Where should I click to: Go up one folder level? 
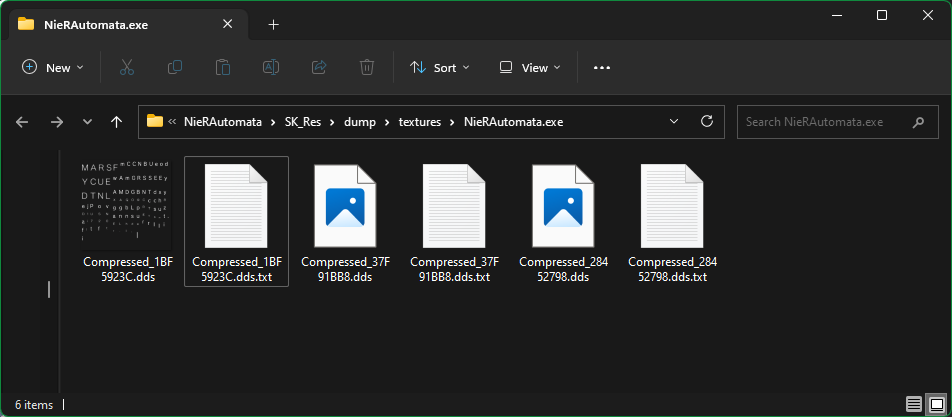click(116, 122)
